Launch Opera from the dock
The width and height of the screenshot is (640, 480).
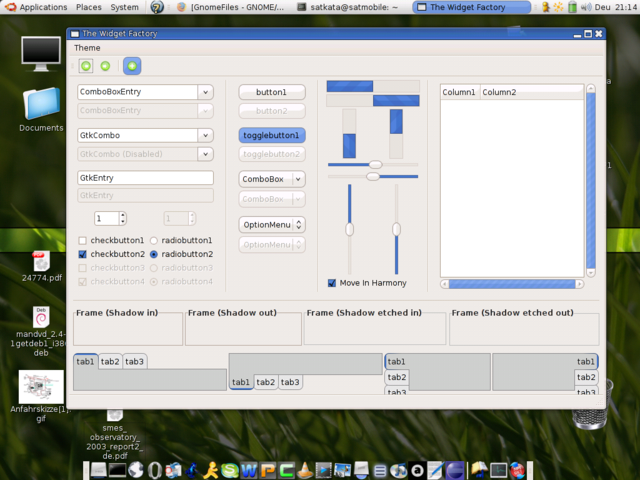coord(155,471)
